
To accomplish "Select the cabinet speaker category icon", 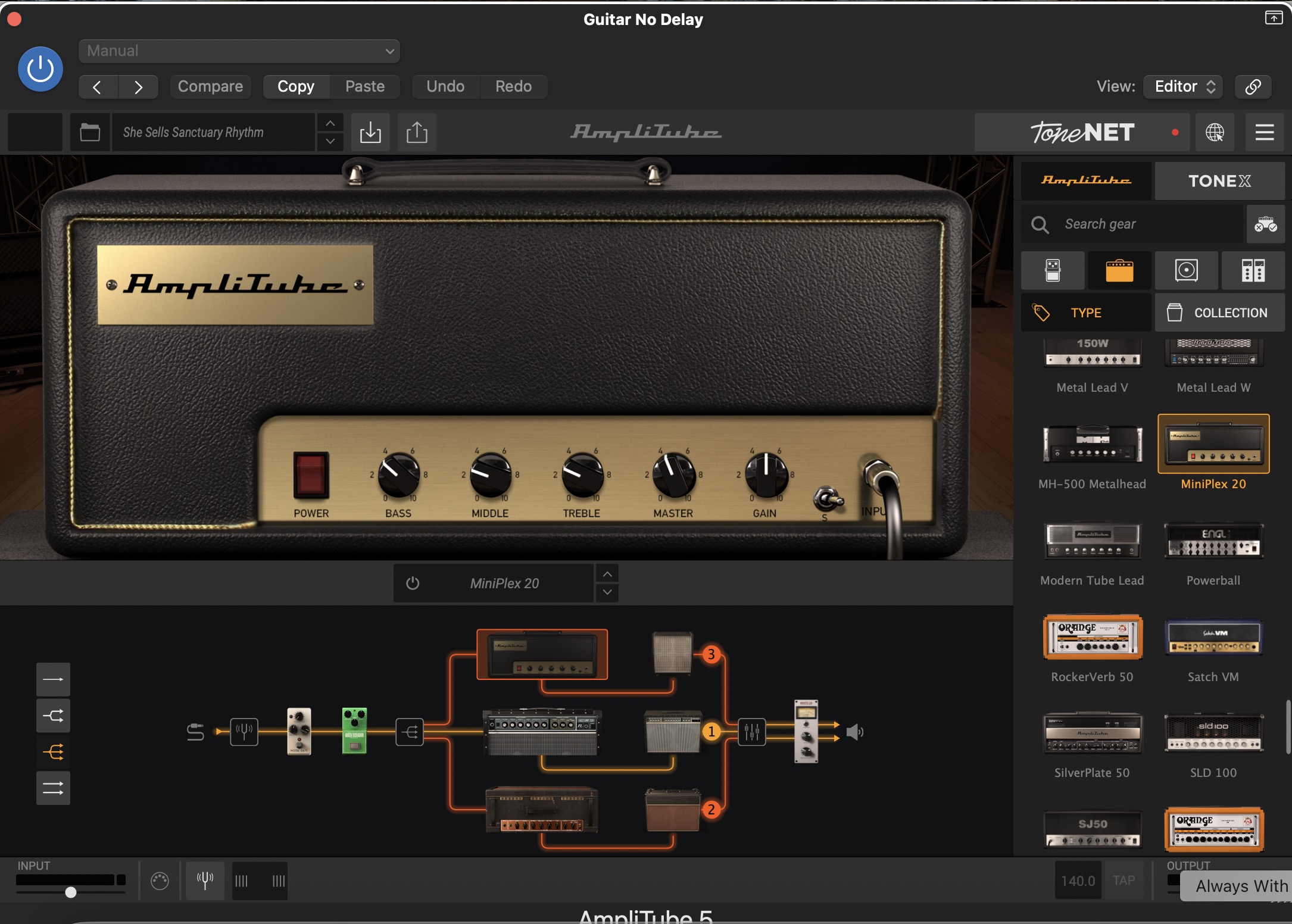I will [1187, 270].
